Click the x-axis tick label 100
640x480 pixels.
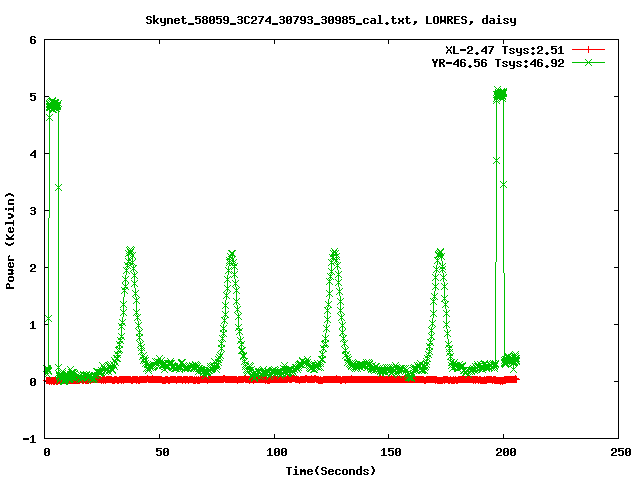(x=277, y=452)
